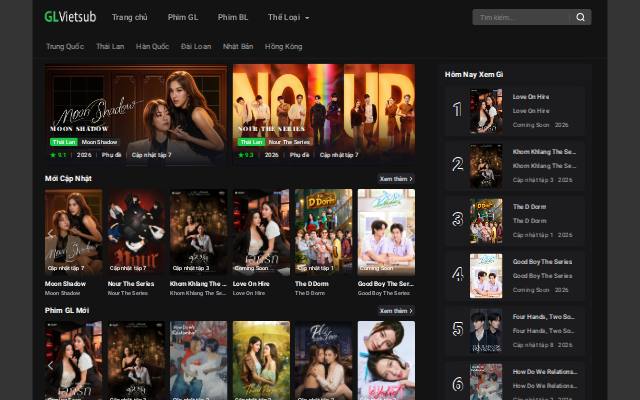Image resolution: width=640 pixels, height=400 pixels.
Task: Open the GLVietsub logo home link
Action: coord(70,17)
